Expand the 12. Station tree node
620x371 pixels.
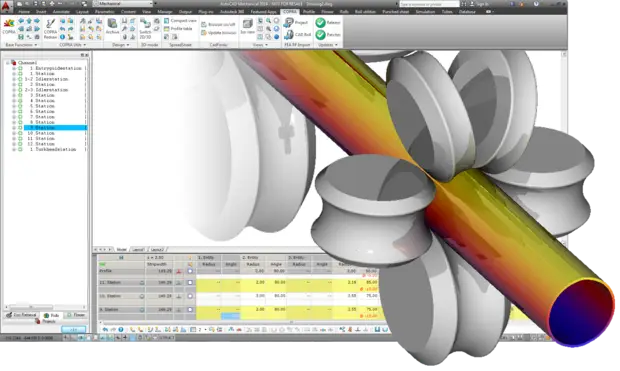pyautogui.click(x=14, y=144)
